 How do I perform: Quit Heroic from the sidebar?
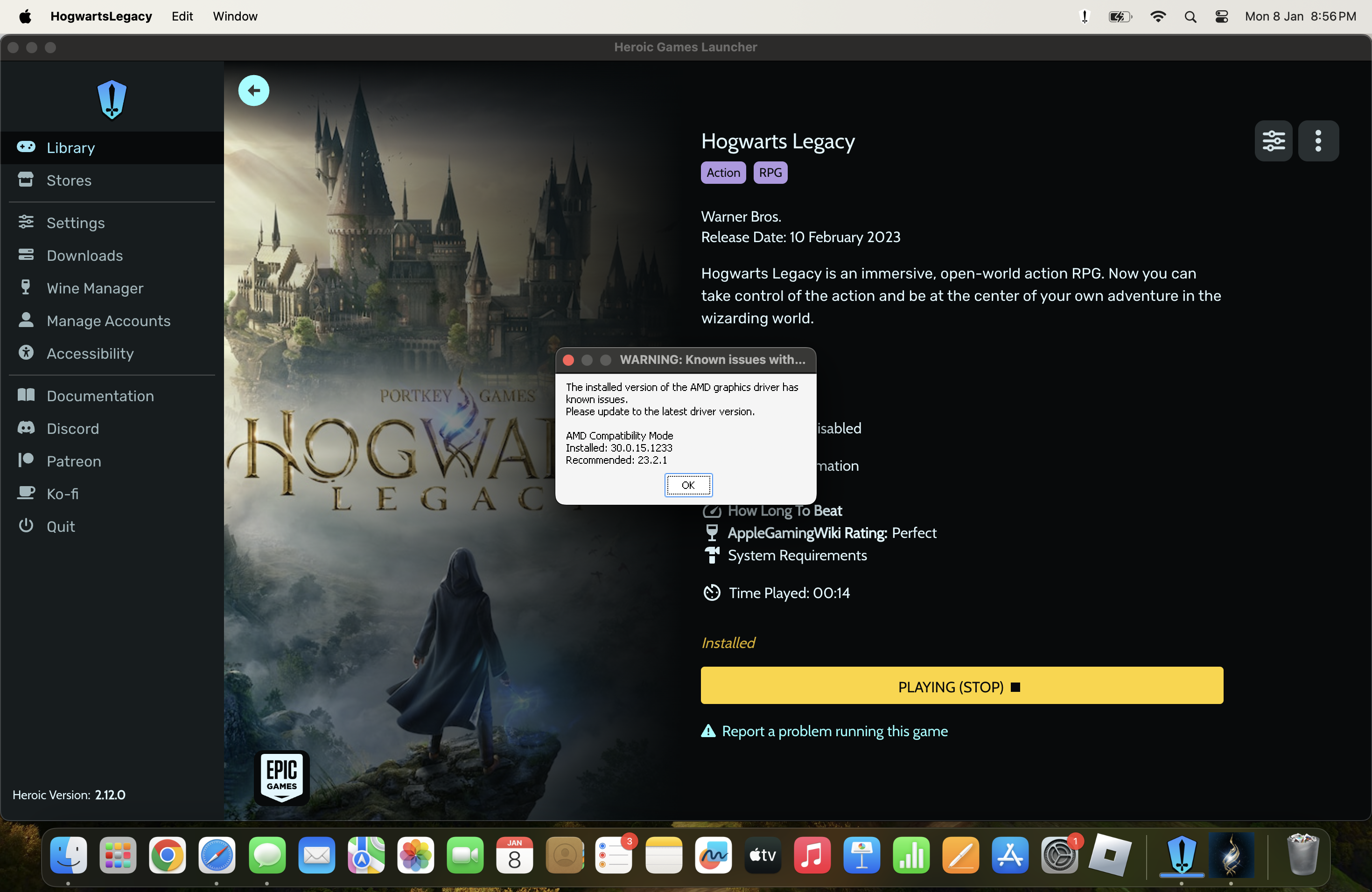click(112, 526)
